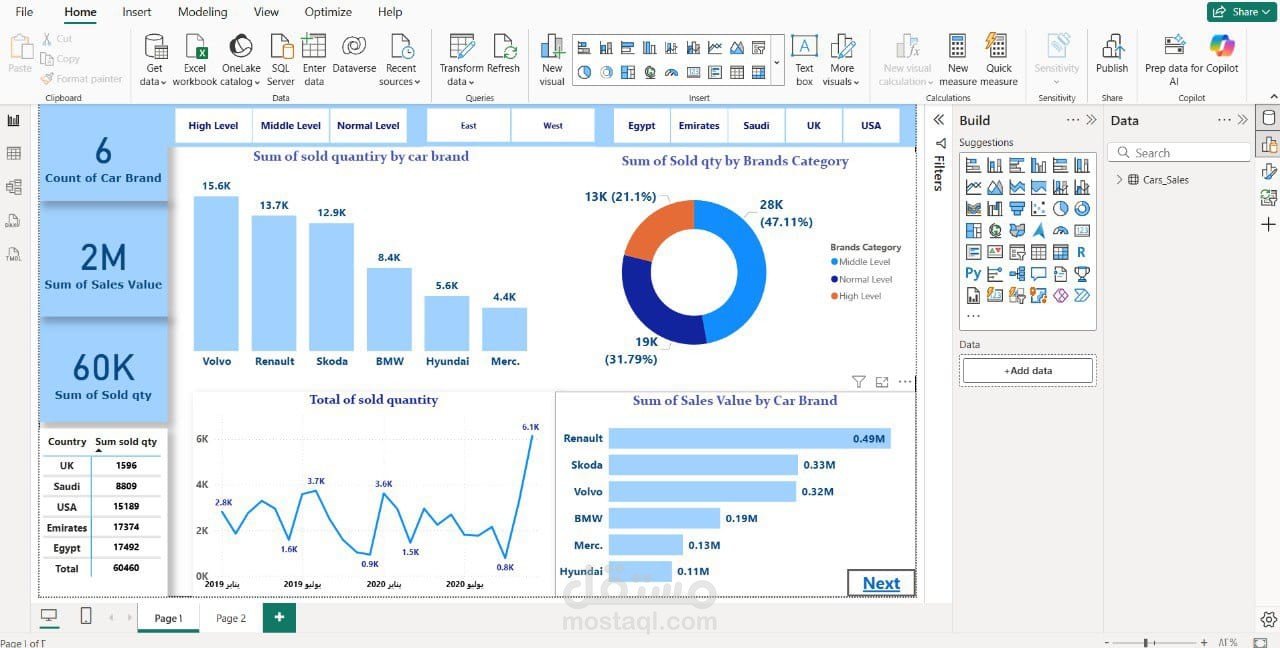The height and width of the screenshot is (648, 1280).
Task: Select the line chart visual in Build
Action: (973, 187)
